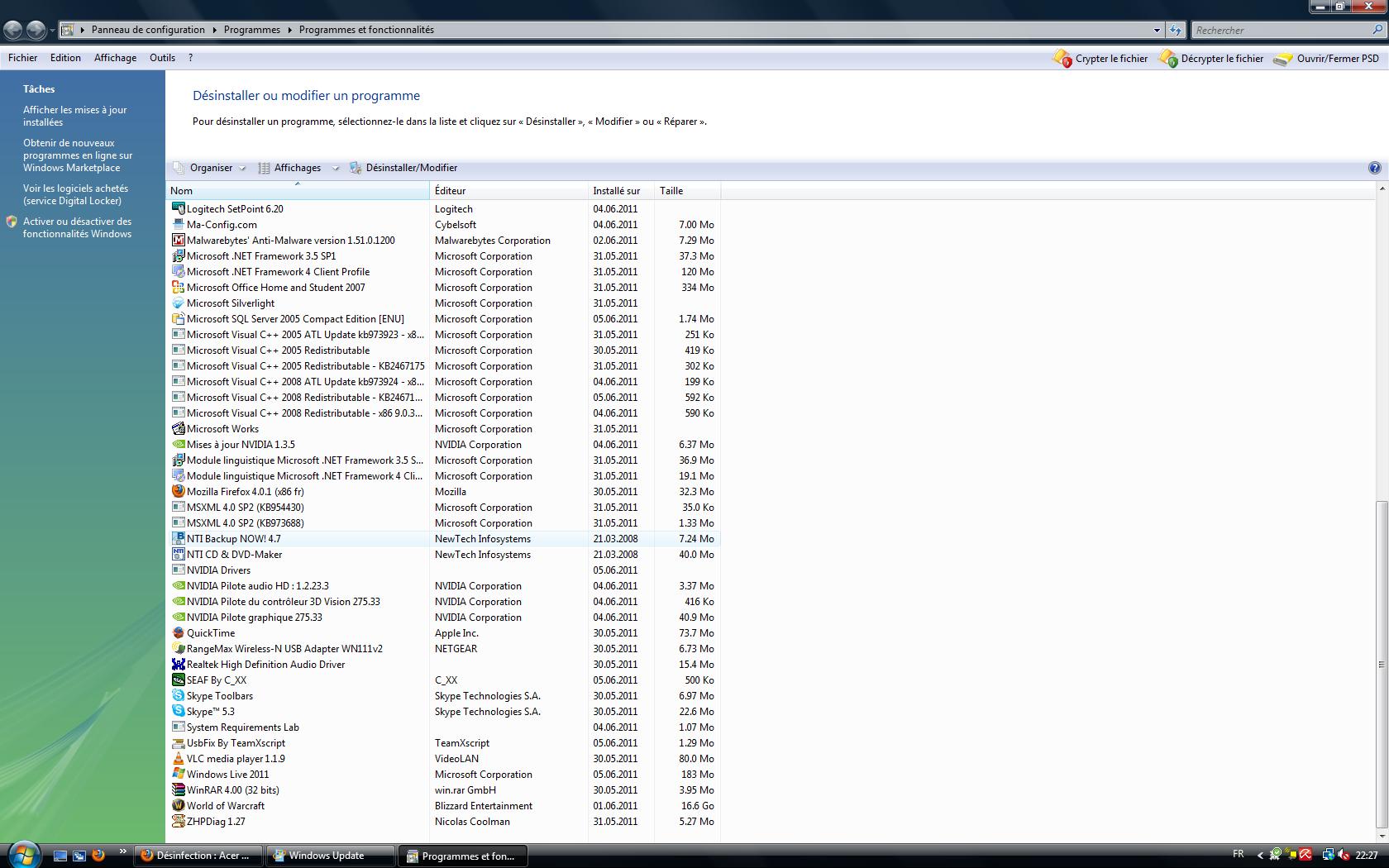Click the Realtek High Definition Audio Driver icon

(178, 665)
